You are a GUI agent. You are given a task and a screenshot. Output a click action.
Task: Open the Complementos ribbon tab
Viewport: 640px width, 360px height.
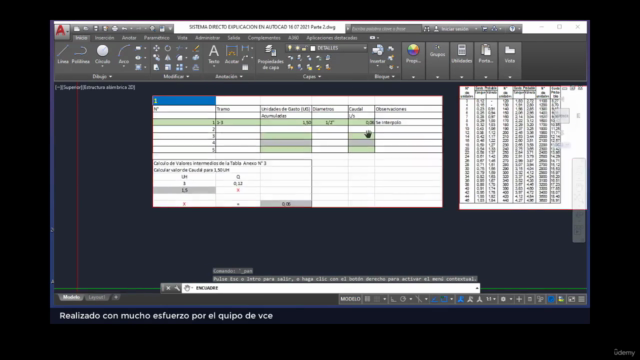[264, 38]
